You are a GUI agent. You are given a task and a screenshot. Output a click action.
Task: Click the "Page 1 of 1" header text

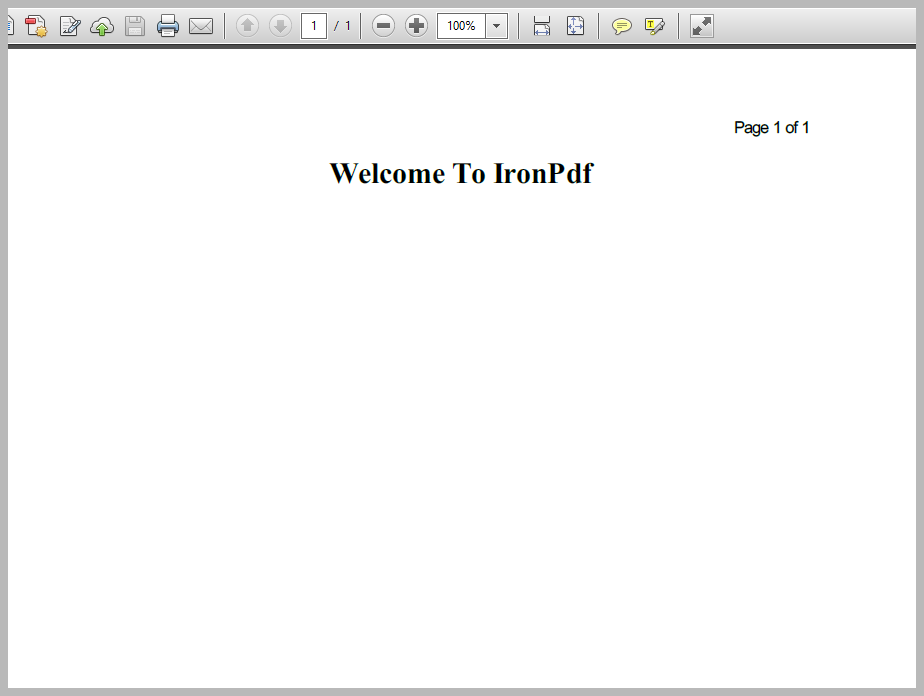coord(771,128)
